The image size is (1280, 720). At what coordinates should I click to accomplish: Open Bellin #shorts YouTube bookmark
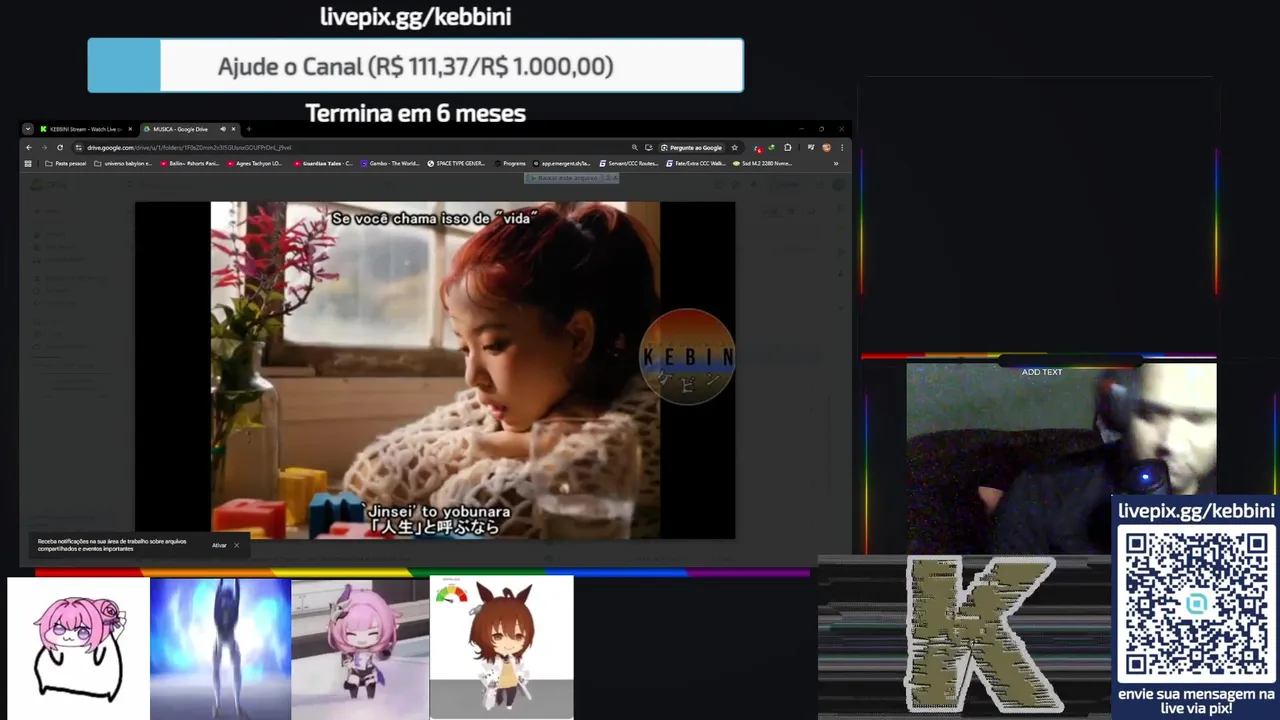190,163
